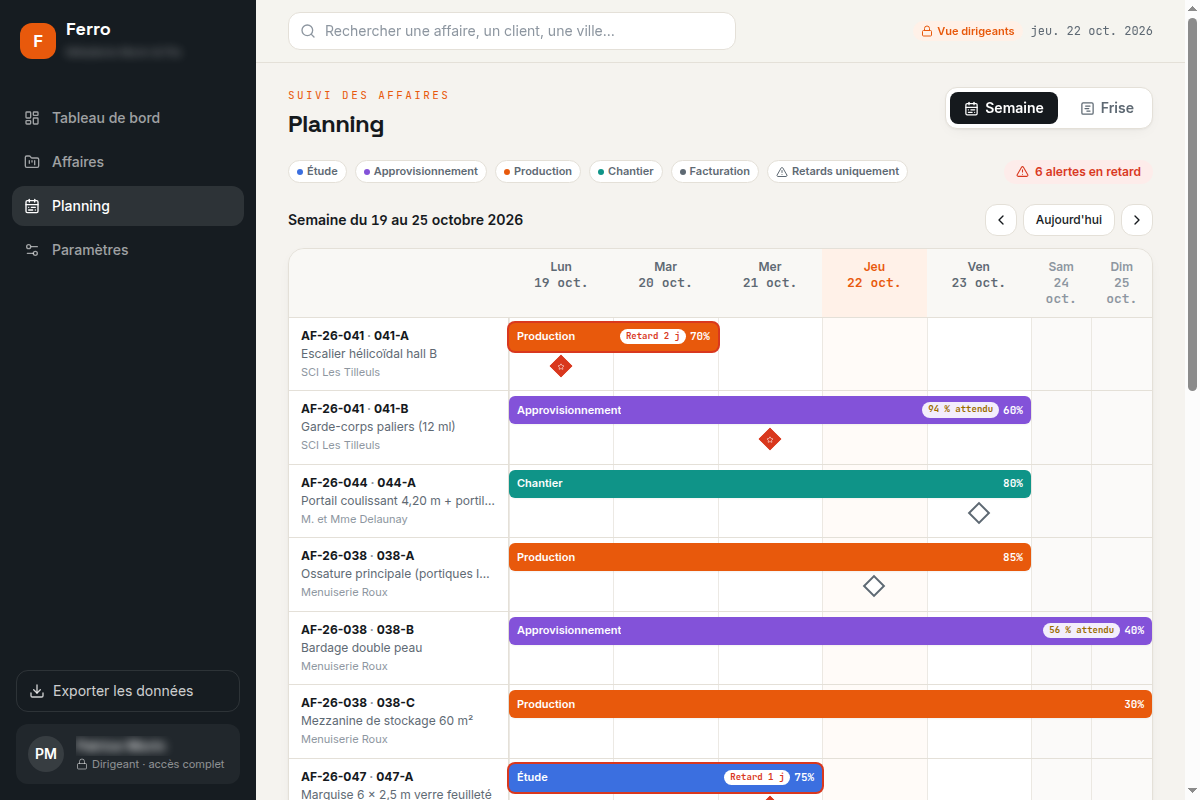This screenshot has width=1200, height=800.
Task: Click the Mer 21 oct. column header
Action: (x=770, y=283)
